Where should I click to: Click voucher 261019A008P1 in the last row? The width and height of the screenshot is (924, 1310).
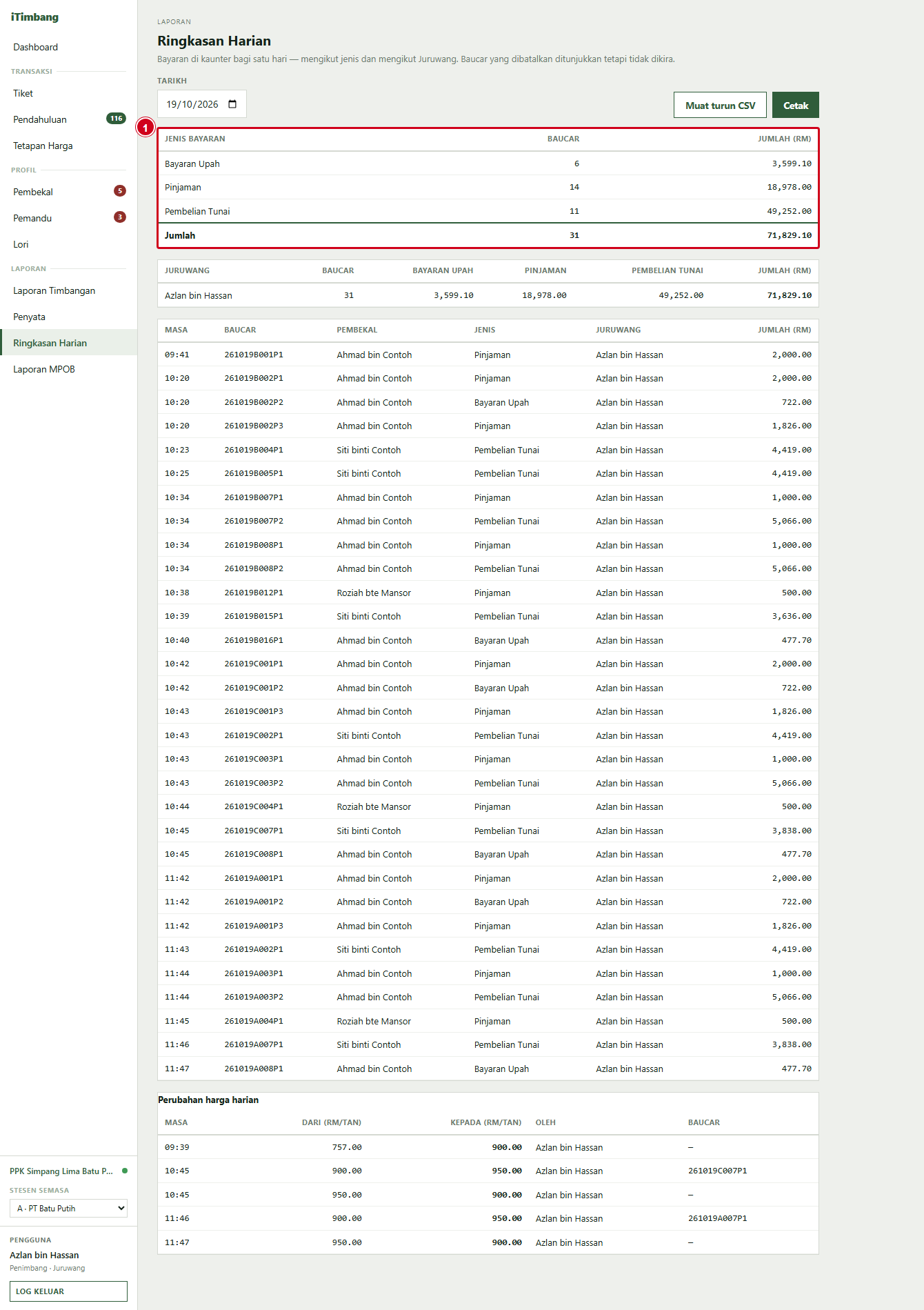254,1069
